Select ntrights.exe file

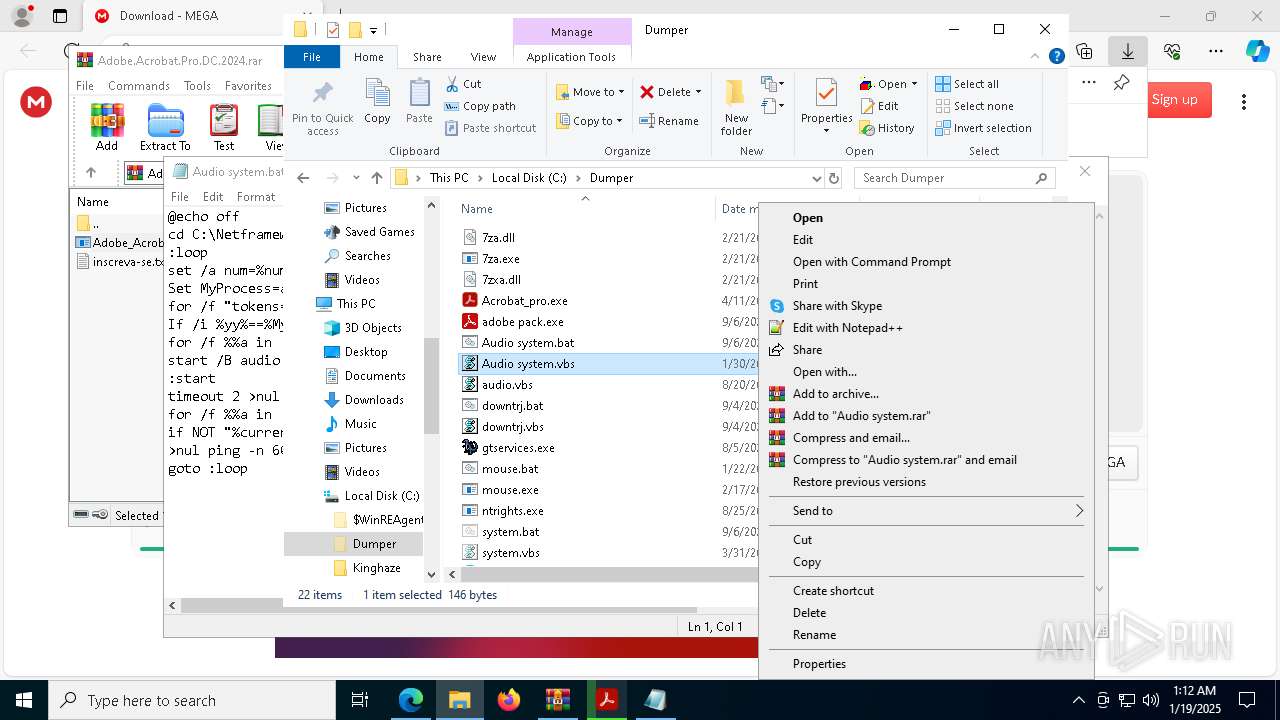pos(512,511)
